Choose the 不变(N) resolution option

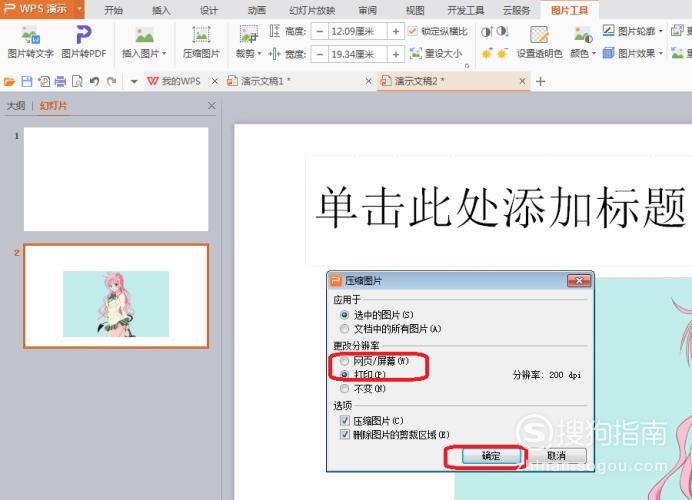[344, 388]
